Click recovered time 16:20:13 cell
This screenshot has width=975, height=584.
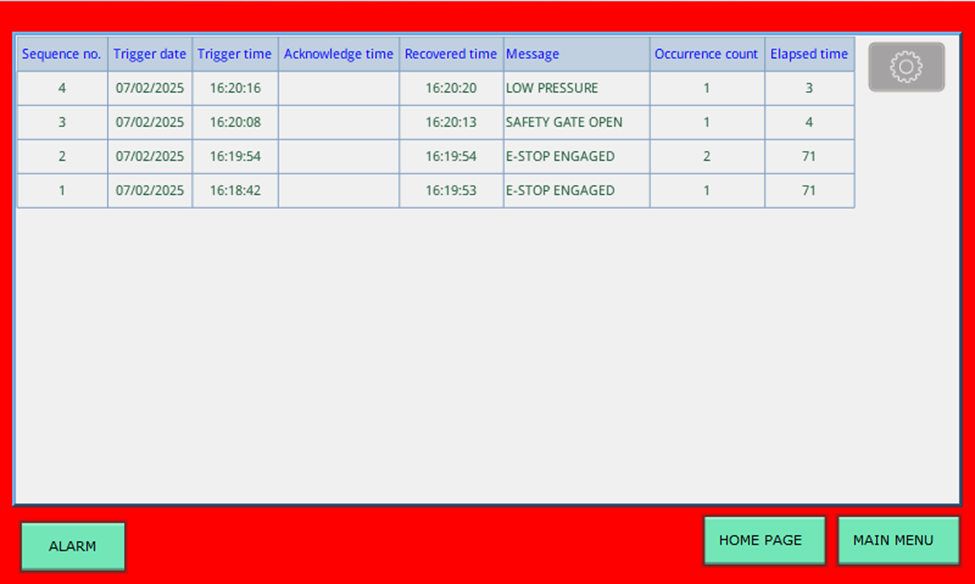451,122
